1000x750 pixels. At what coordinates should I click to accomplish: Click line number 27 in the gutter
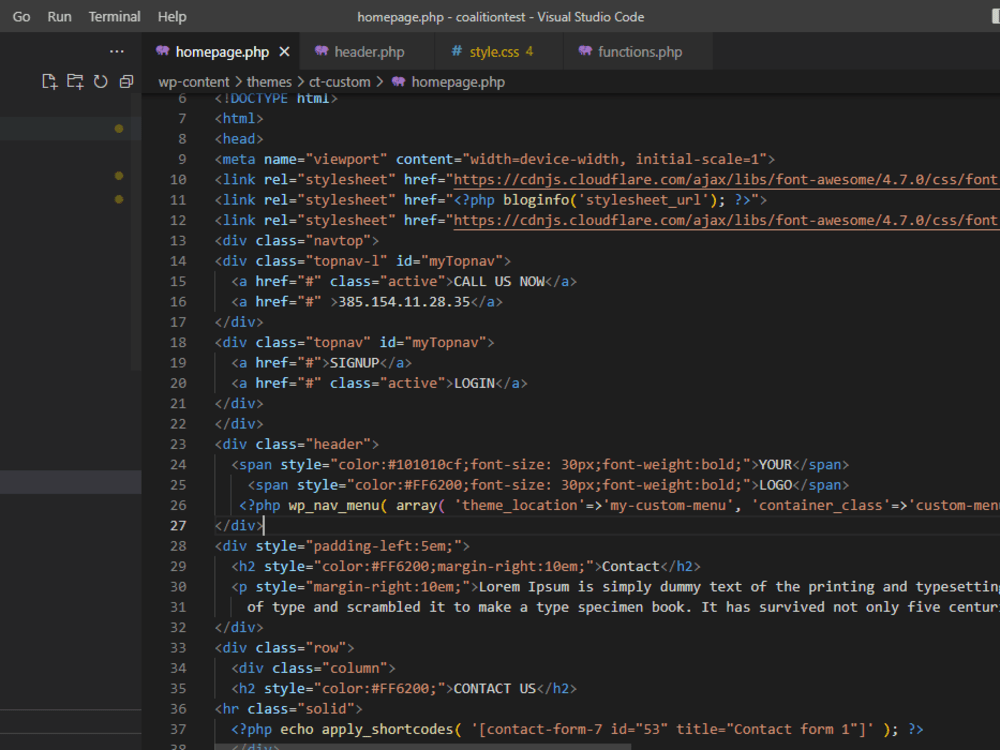click(x=178, y=526)
